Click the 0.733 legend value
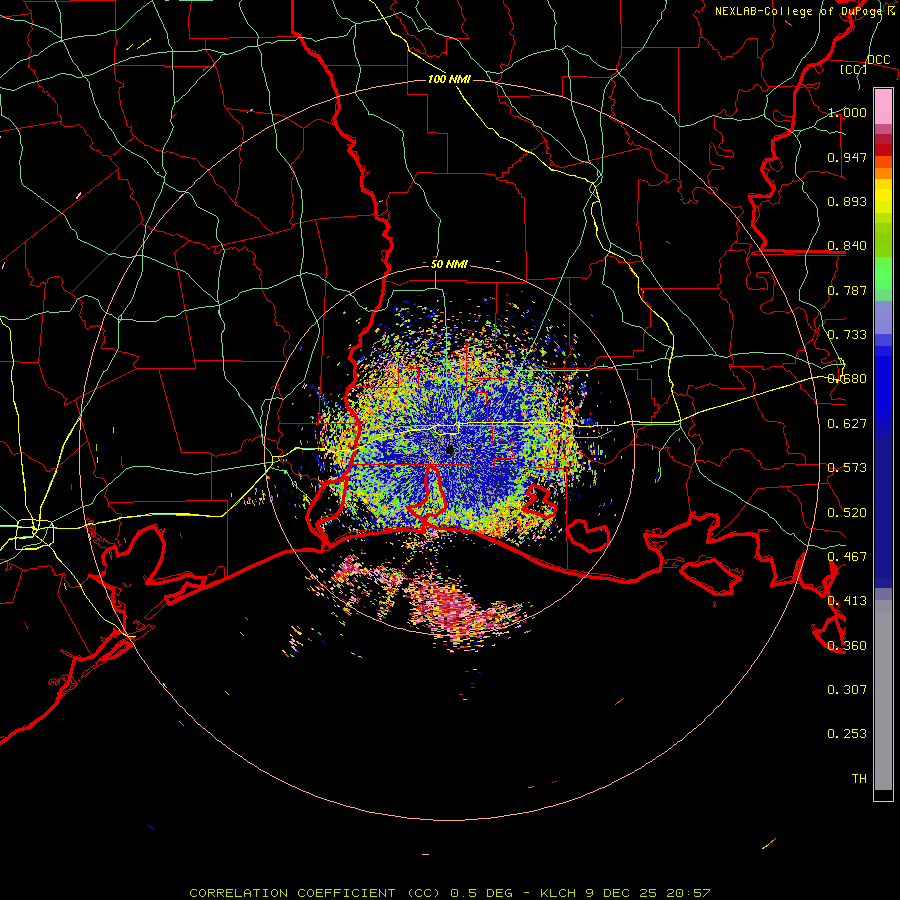The width and height of the screenshot is (900, 900). [847, 335]
